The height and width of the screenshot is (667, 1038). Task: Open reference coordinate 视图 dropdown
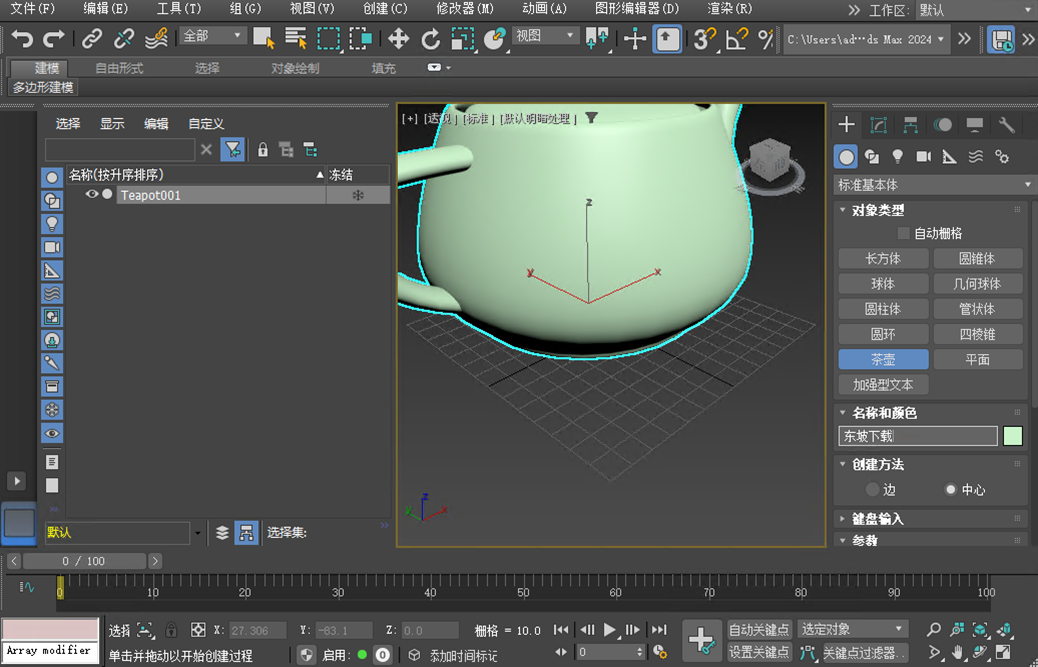[x=545, y=36]
